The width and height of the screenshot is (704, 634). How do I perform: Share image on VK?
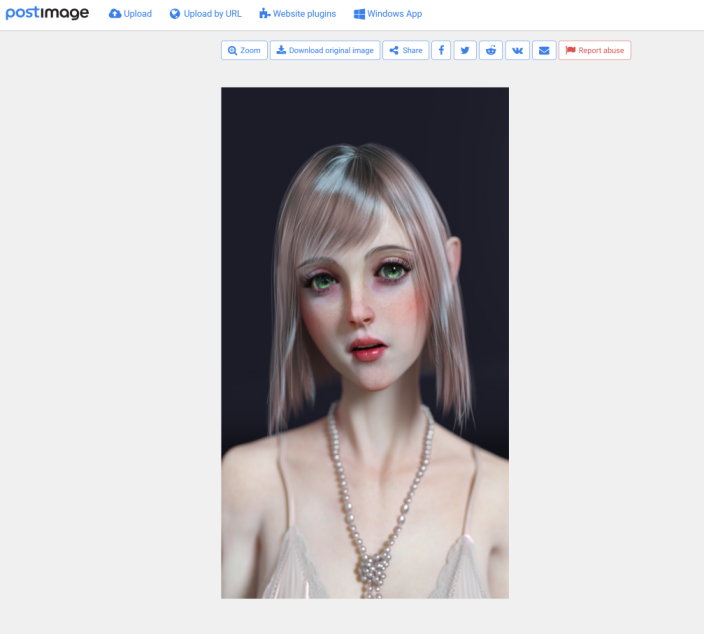tap(518, 50)
